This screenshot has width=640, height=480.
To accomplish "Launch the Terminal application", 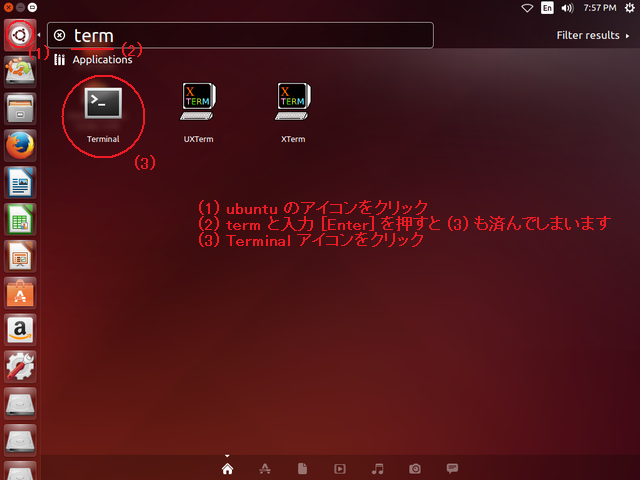I will 103,116.
